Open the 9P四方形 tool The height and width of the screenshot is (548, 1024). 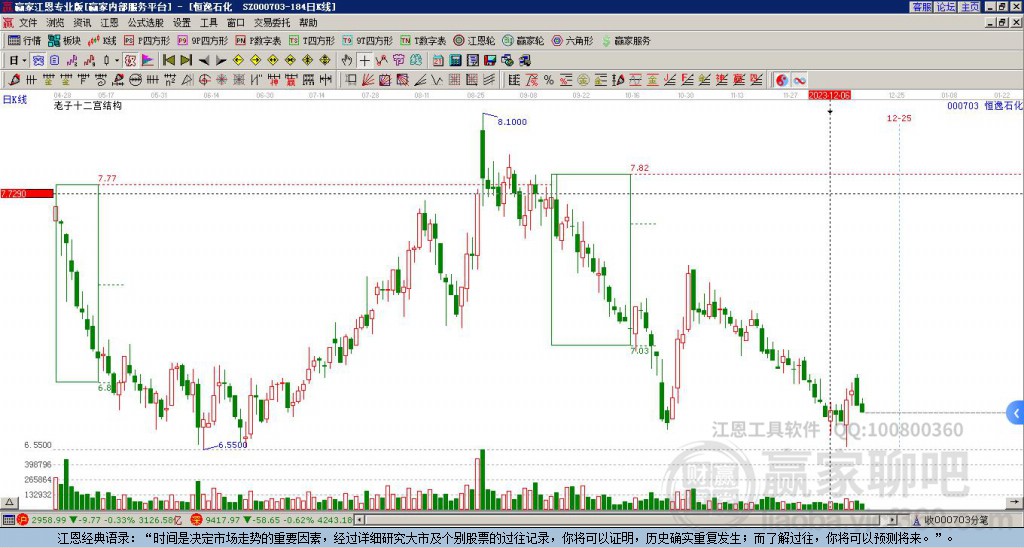pos(203,40)
